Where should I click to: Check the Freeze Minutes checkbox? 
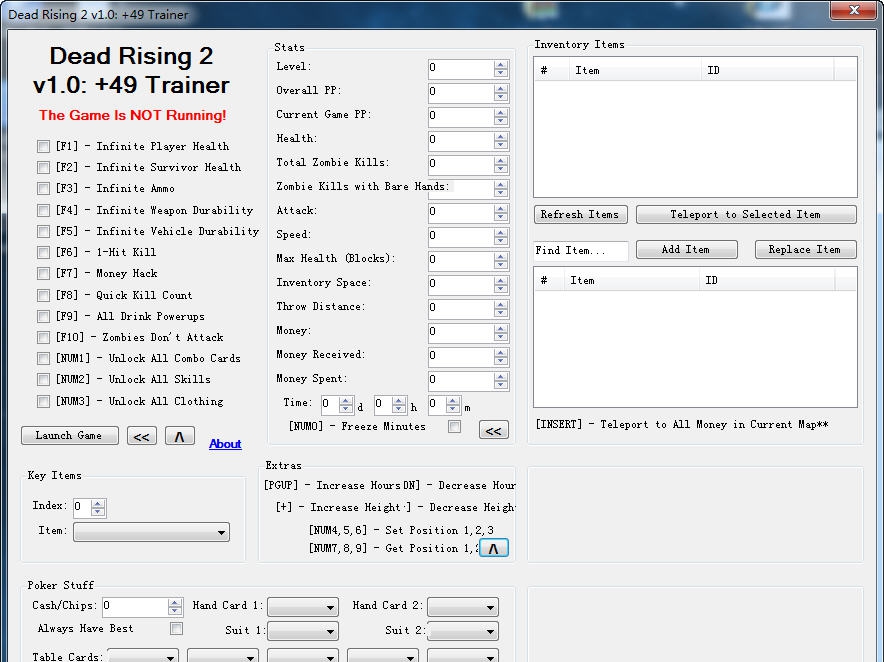click(455, 427)
